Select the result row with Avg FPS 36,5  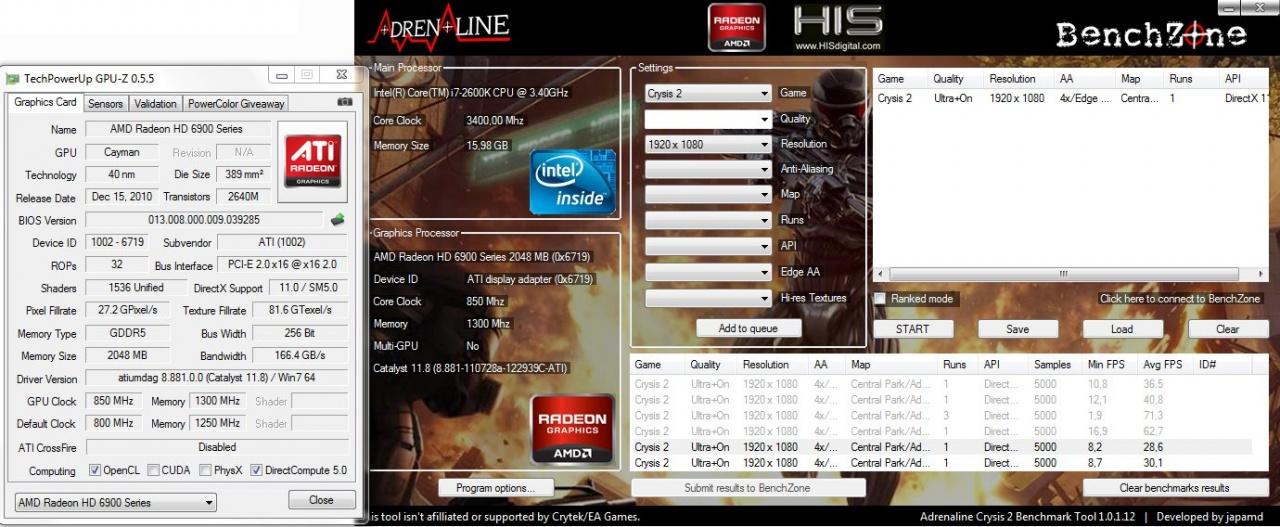942,383
